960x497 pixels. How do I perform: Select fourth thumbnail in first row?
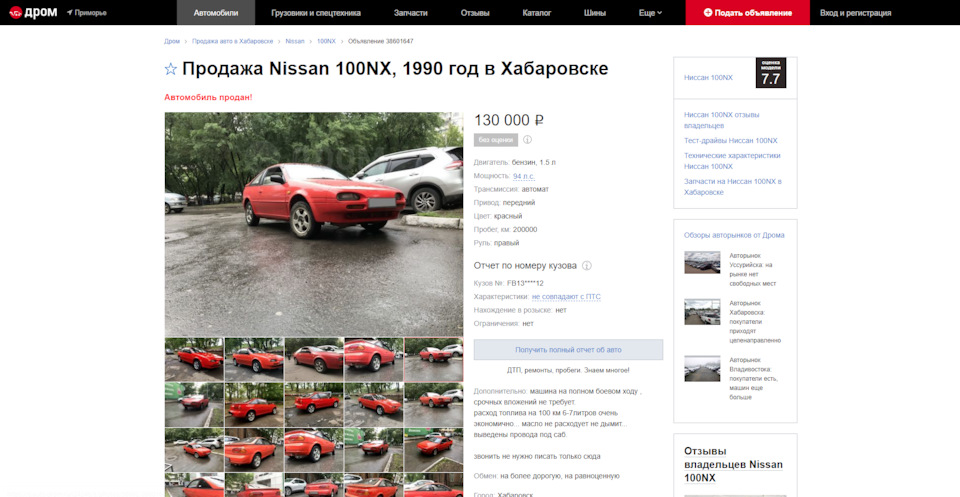point(373,359)
